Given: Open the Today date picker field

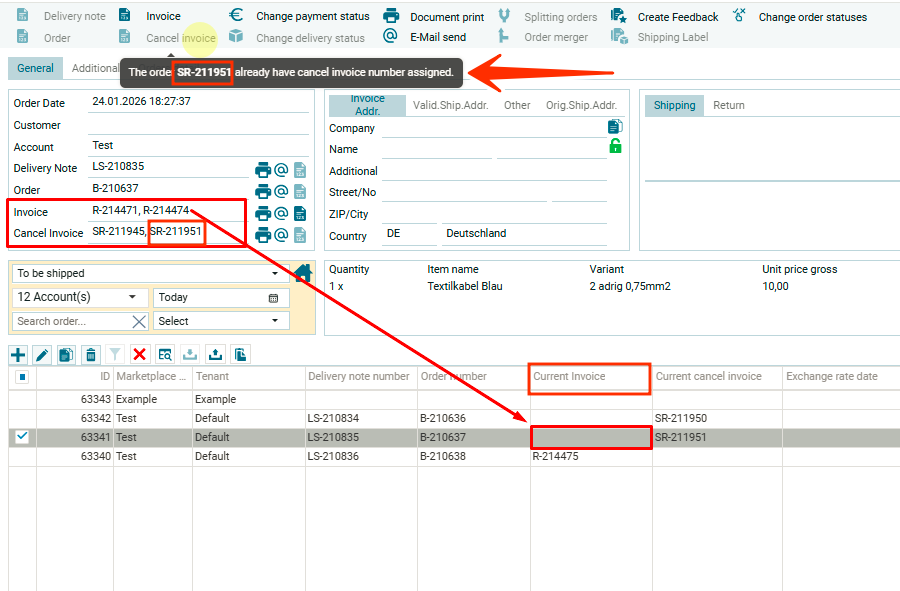Looking at the screenshot, I should [221, 297].
